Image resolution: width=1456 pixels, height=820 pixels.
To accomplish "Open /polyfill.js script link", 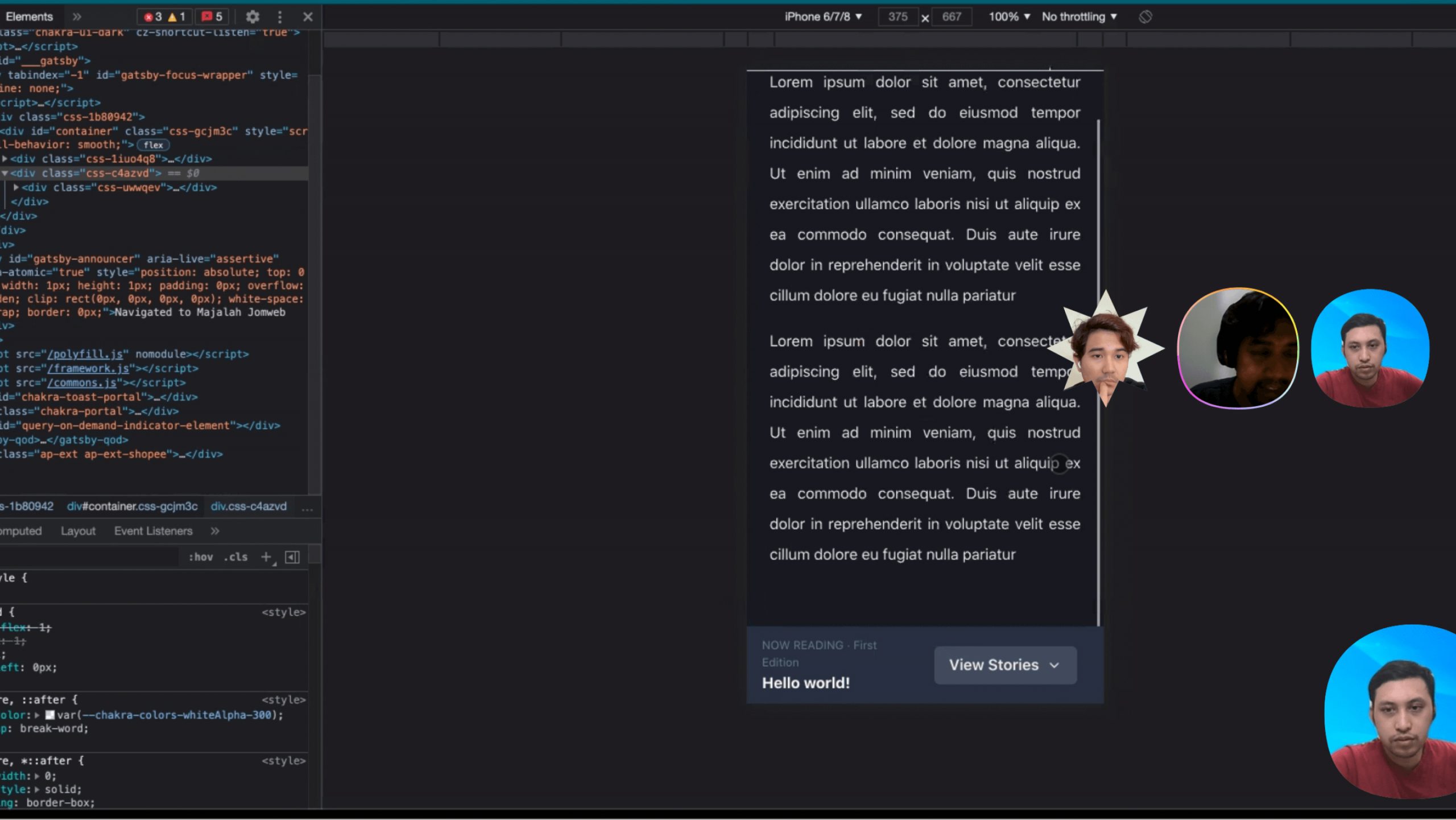I will tap(85, 354).
